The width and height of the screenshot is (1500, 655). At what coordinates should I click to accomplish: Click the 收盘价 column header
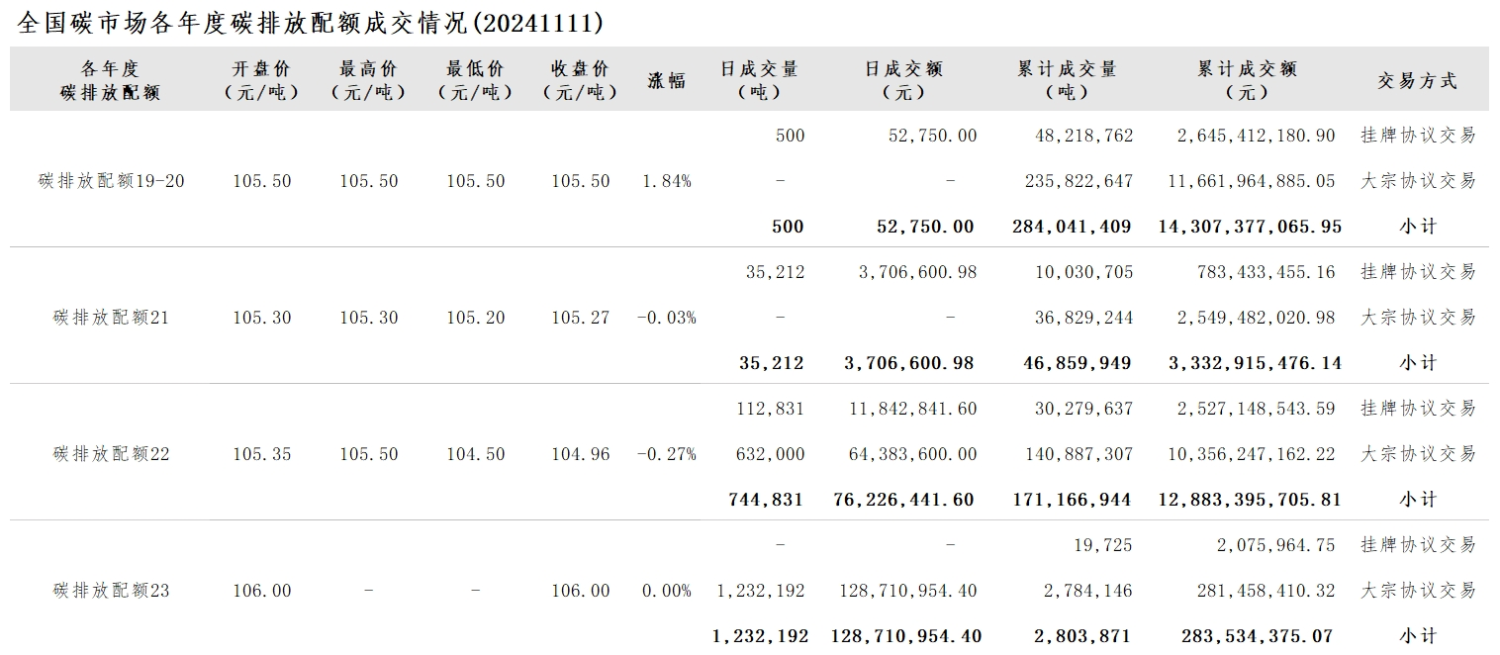pos(580,80)
